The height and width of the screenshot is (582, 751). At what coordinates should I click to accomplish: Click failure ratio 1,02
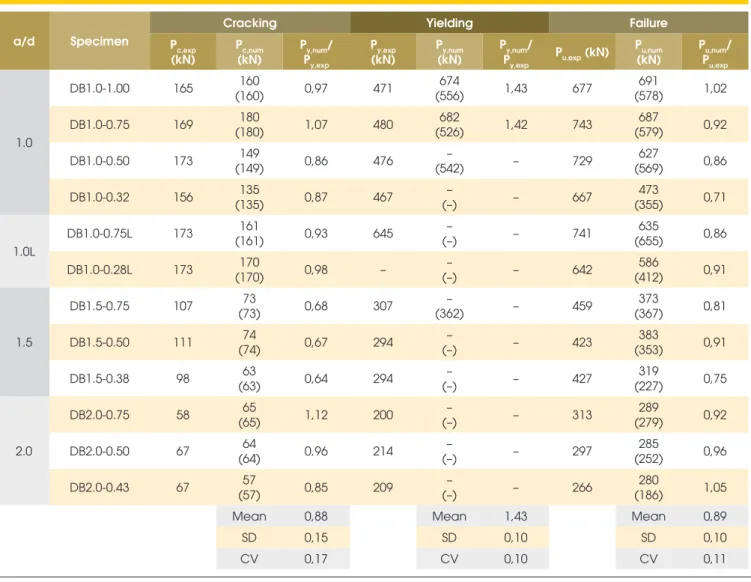click(715, 88)
